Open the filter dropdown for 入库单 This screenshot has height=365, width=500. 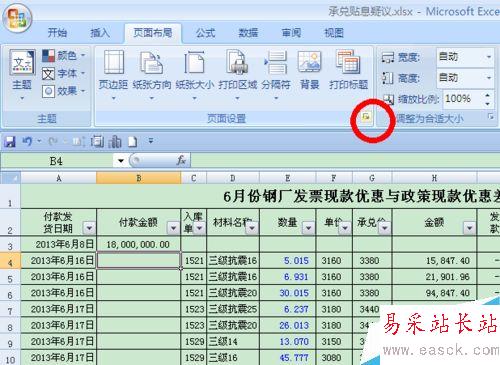pos(200,228)
